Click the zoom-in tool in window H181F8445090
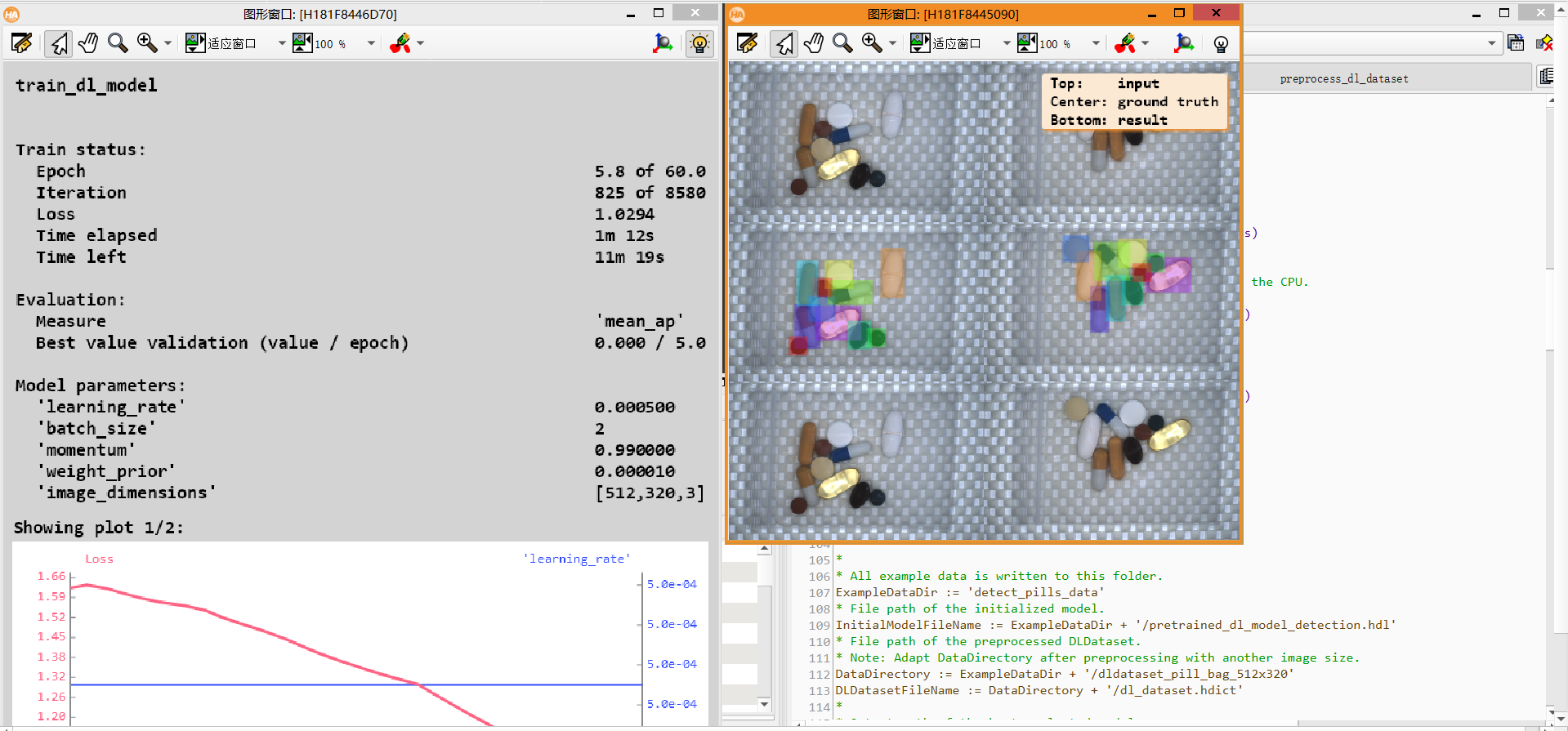The image size is (1568, 731). 872,43
